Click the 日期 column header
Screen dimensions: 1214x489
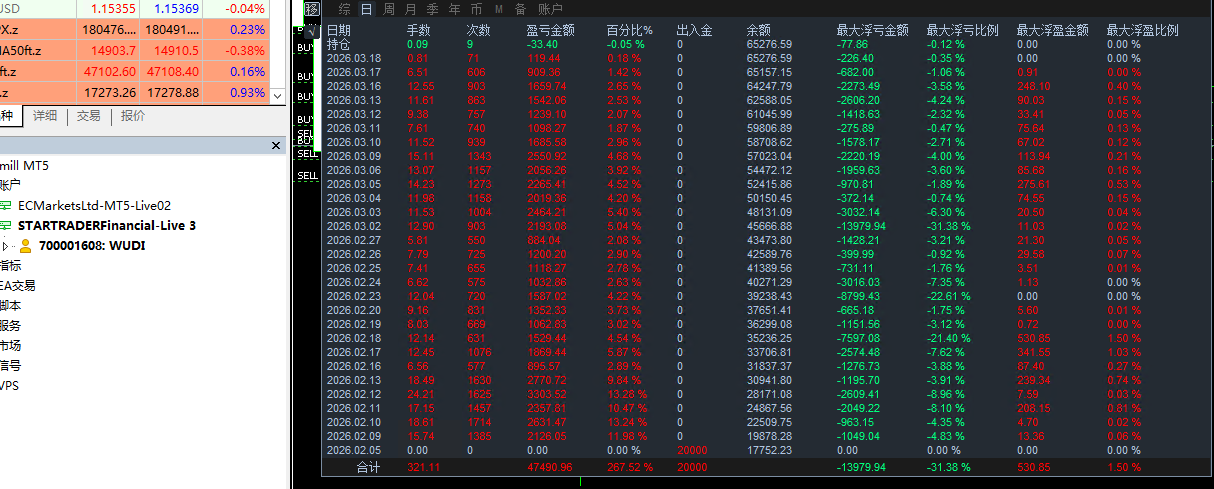(339, 31)
